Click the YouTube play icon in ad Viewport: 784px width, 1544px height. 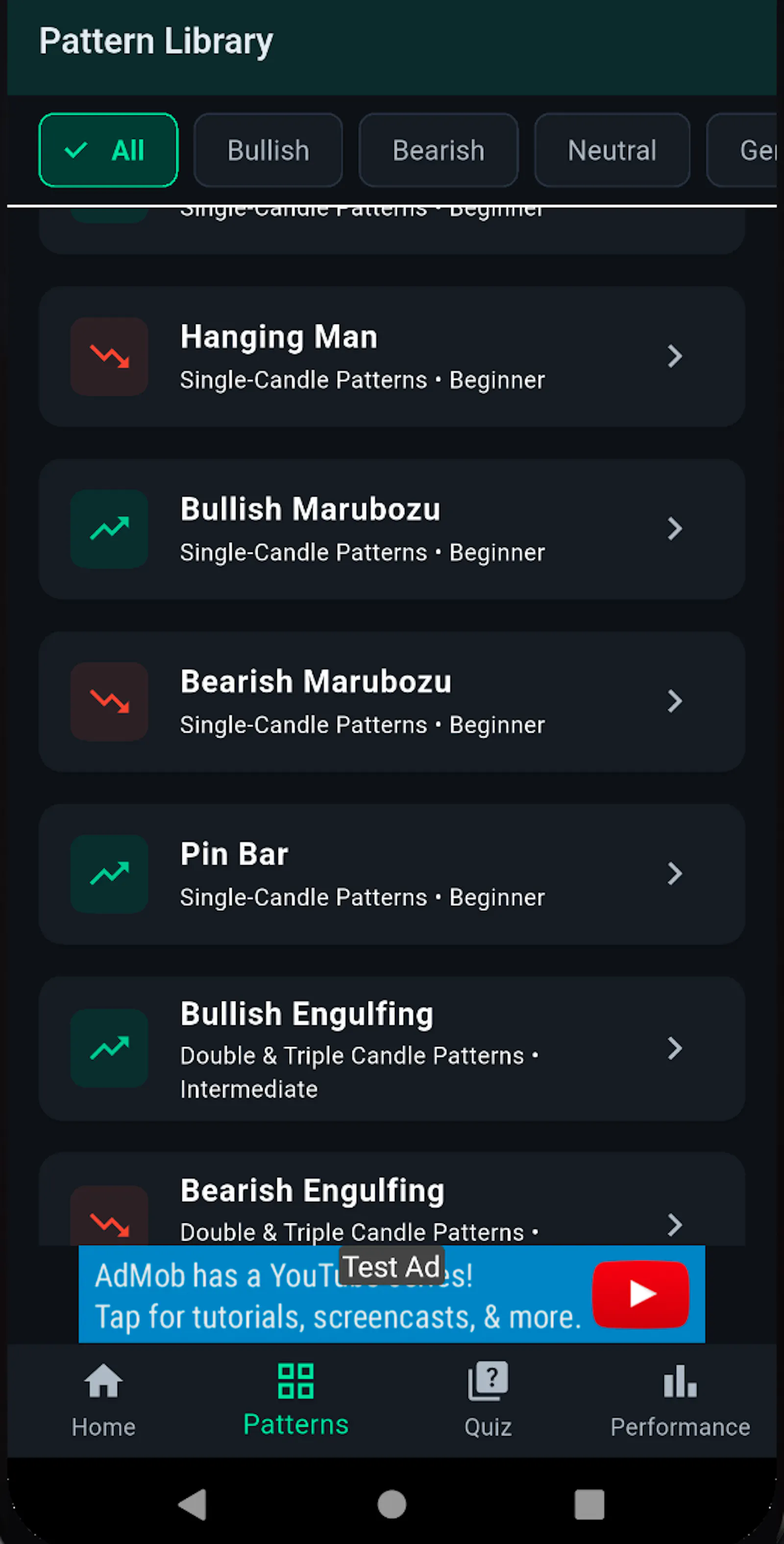pos(640,1294)
